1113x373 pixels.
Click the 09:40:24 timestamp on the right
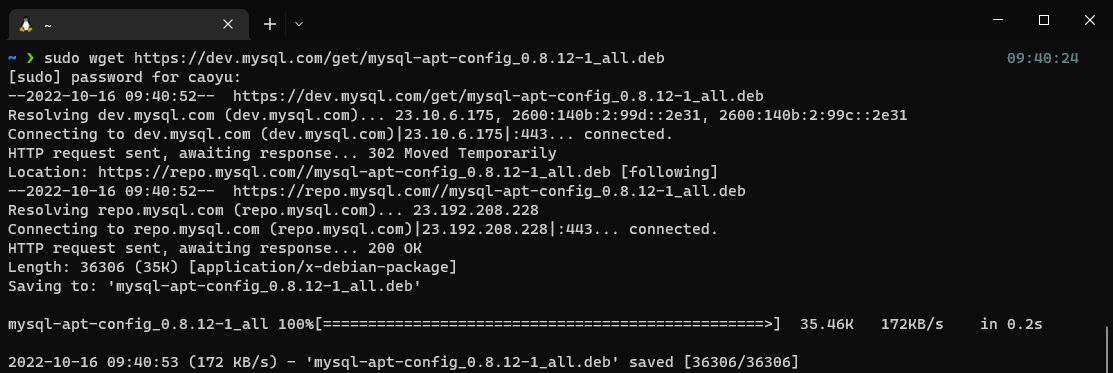pos(1043,58)
